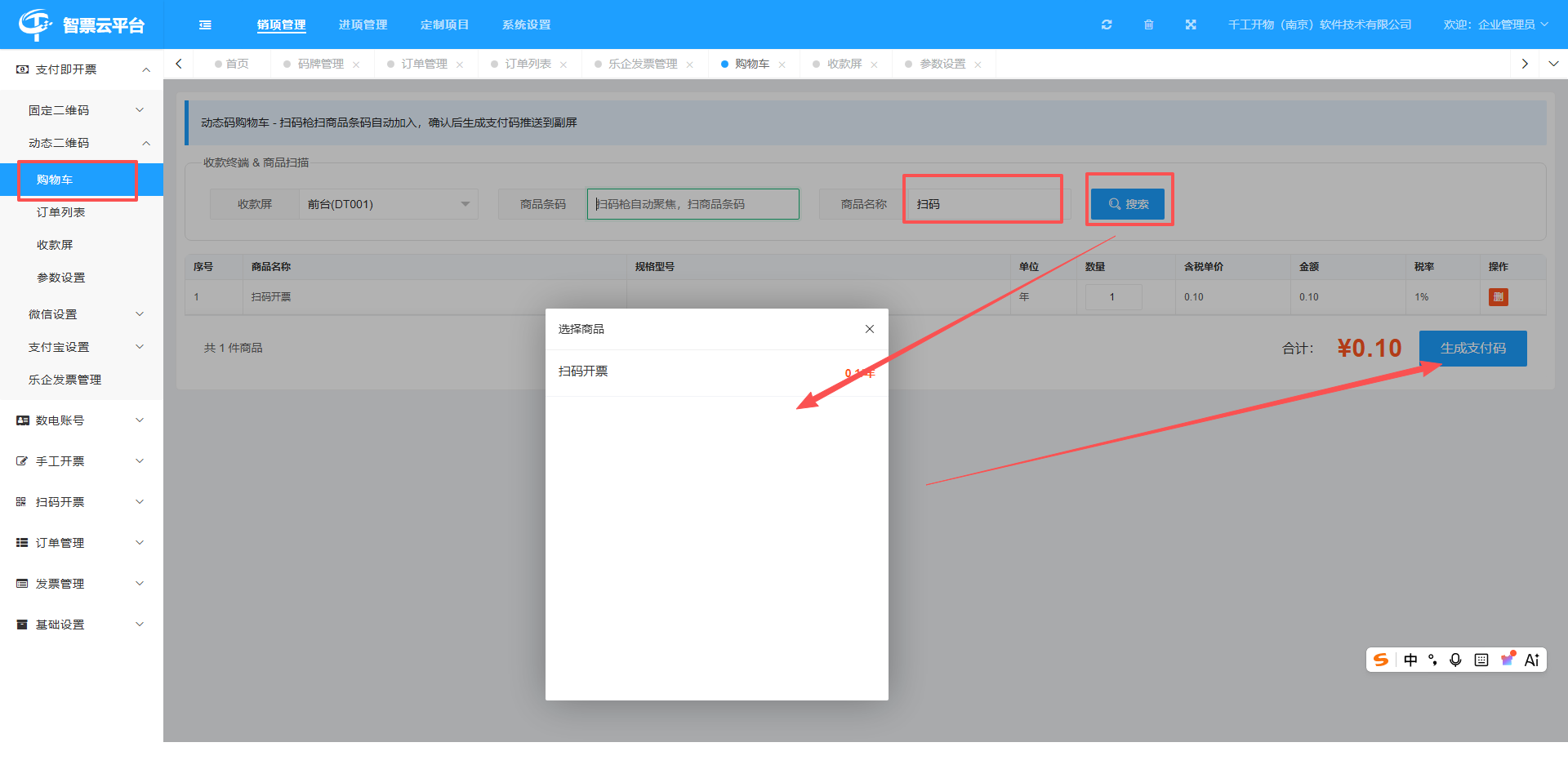Screen dimensions: 1568x778
Task: Expand the 微信设置 submenu
Action: pos(82,314)
